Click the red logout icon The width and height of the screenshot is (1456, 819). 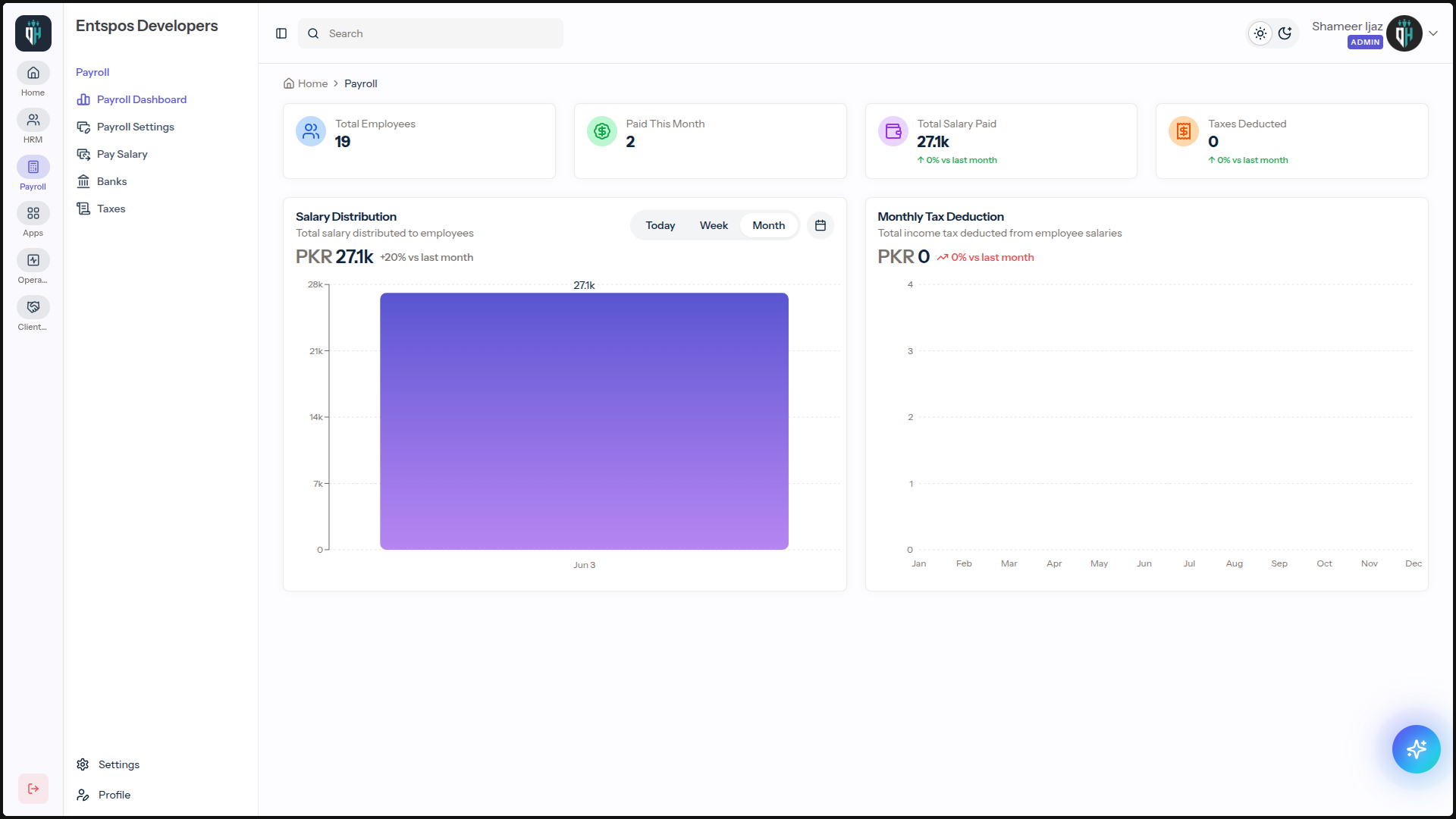point(33,789)
